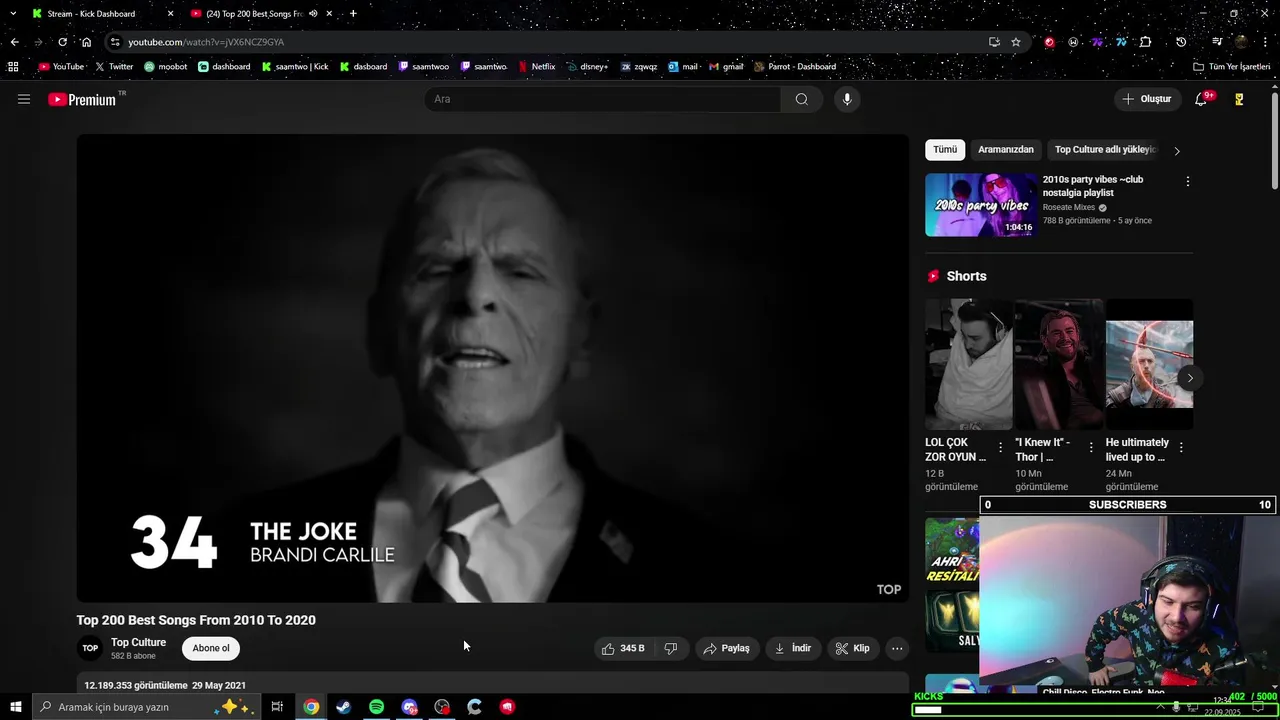
Task: Open more actions three-dot menu below video
Action: click(897, 648)
